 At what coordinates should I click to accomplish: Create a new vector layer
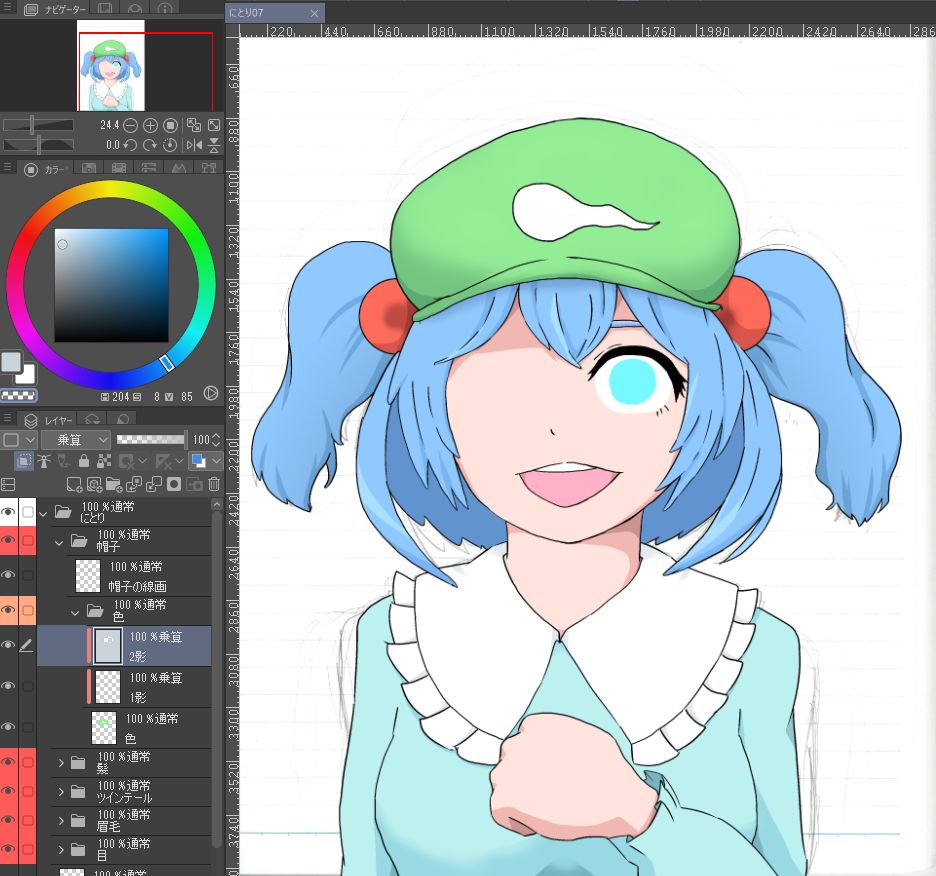click(x=94, y=484)
